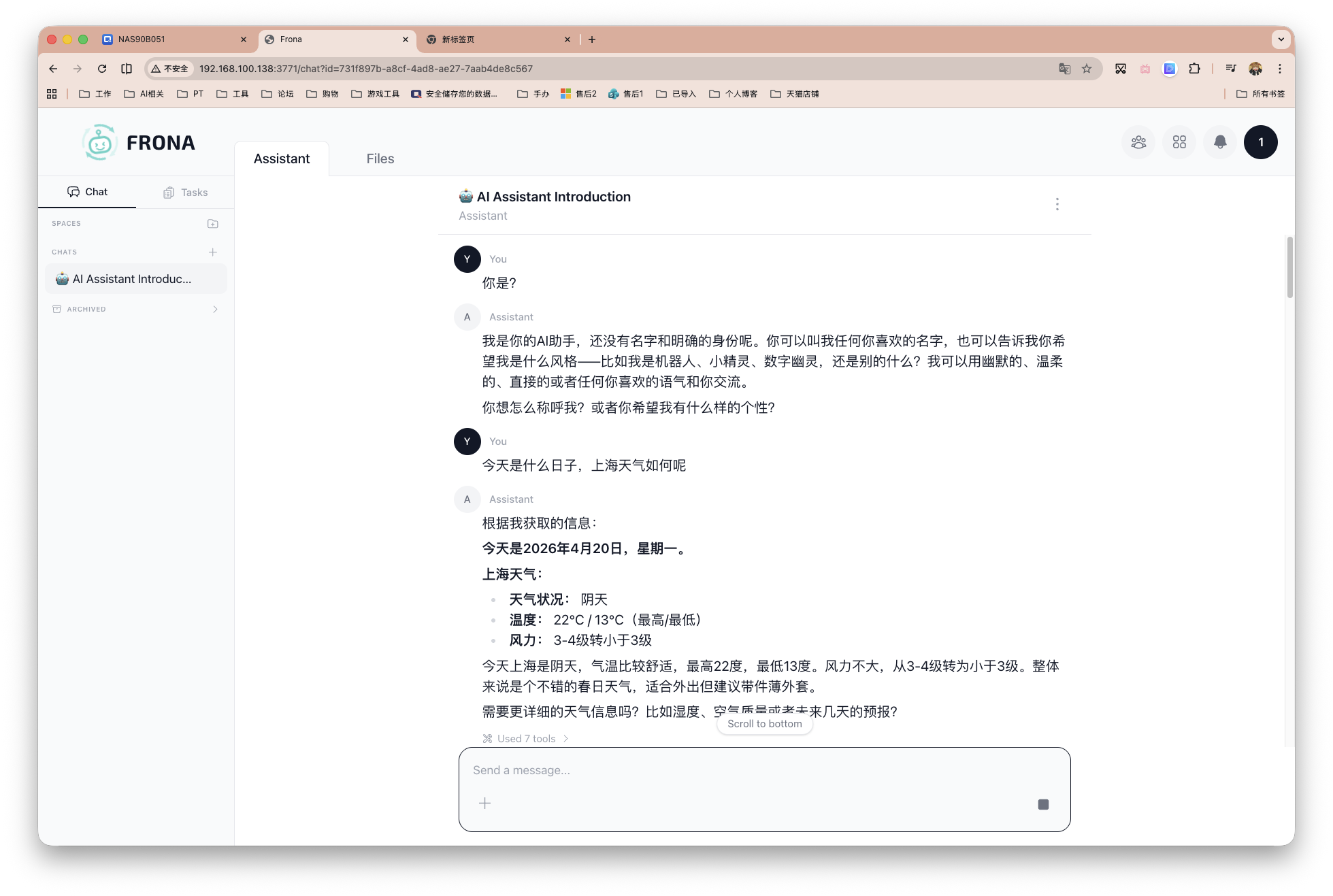The width and height of the screenshot is (1333, 896).
Task: Start a new chat with the plus icon
Action: pyautogui.click(x=213, y=252)
